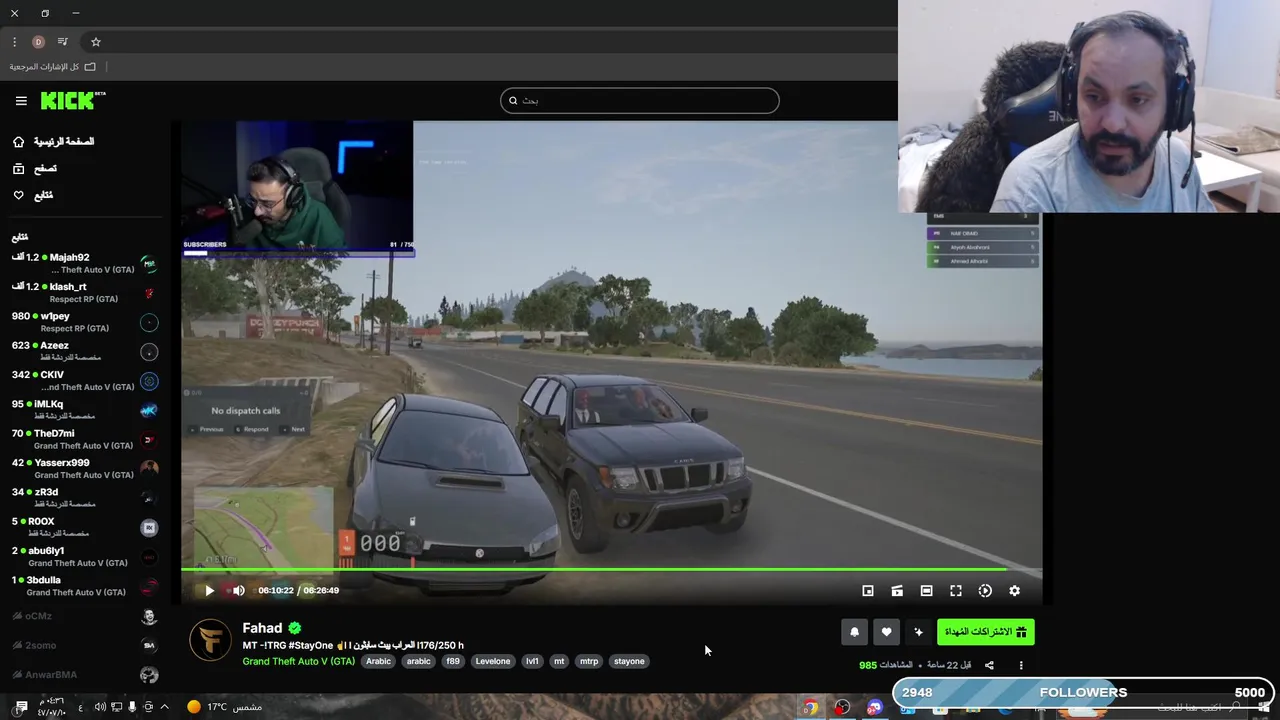Select the capitalized Arabic tag

tap(378, 661)
